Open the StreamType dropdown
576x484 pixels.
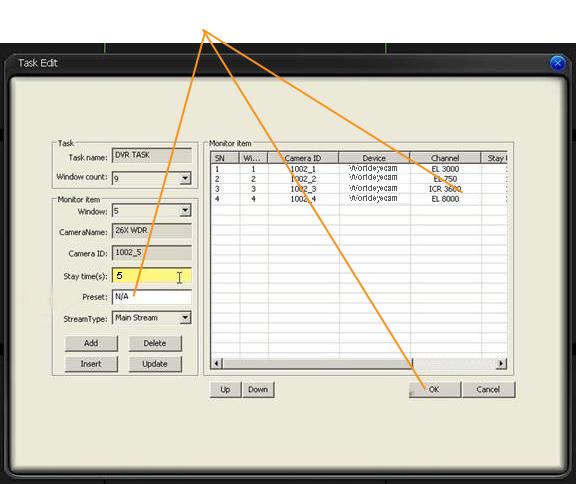185,318
